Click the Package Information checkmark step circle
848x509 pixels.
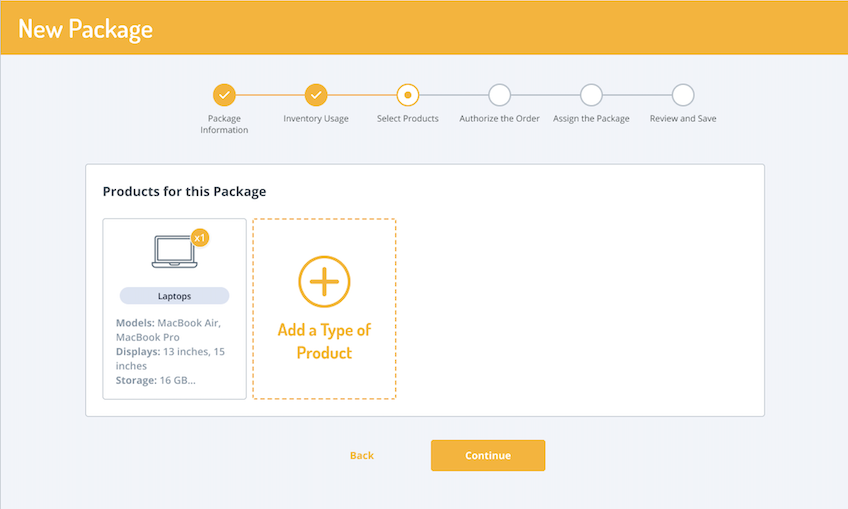pyautogui.click(x=224, y=95)
